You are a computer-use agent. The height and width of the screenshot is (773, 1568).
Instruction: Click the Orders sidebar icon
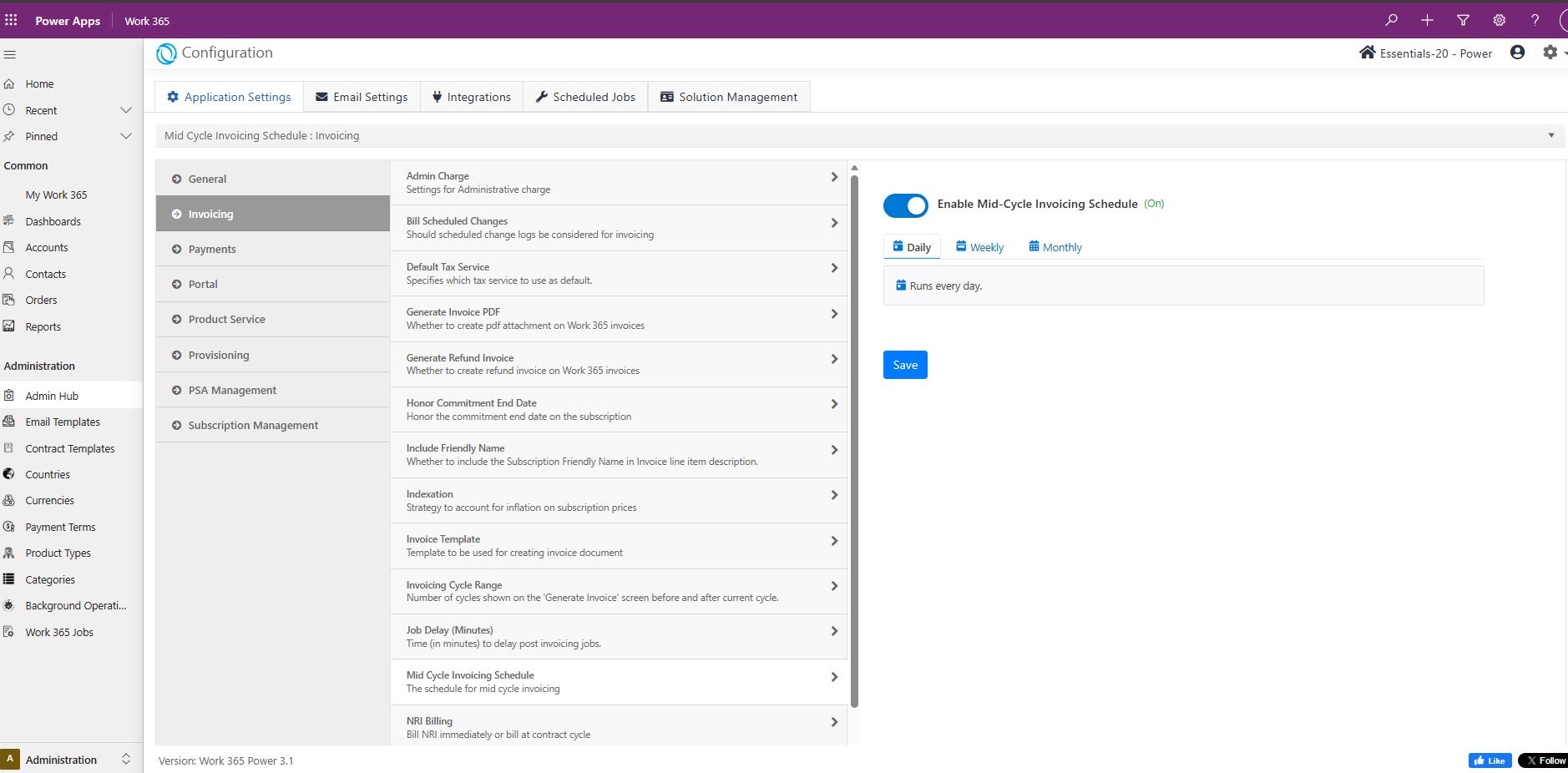click(x=9, y=300)
